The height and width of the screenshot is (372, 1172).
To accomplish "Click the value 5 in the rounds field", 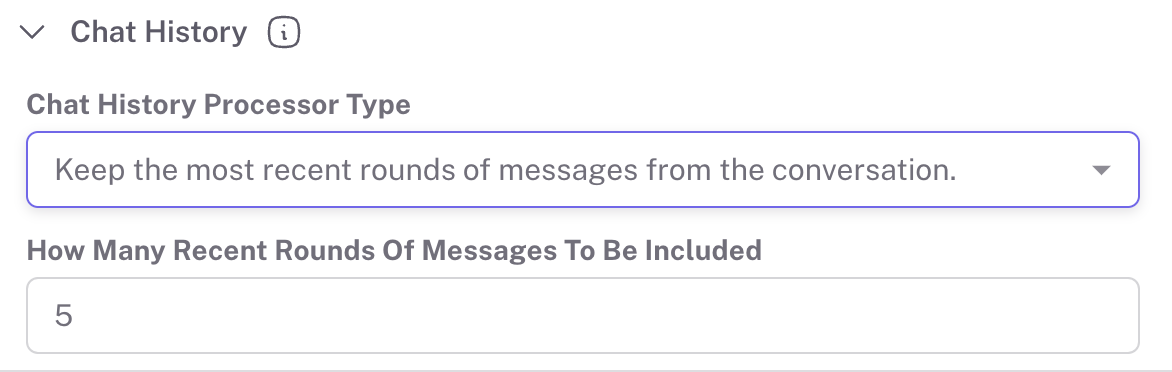I will (64, 315).
